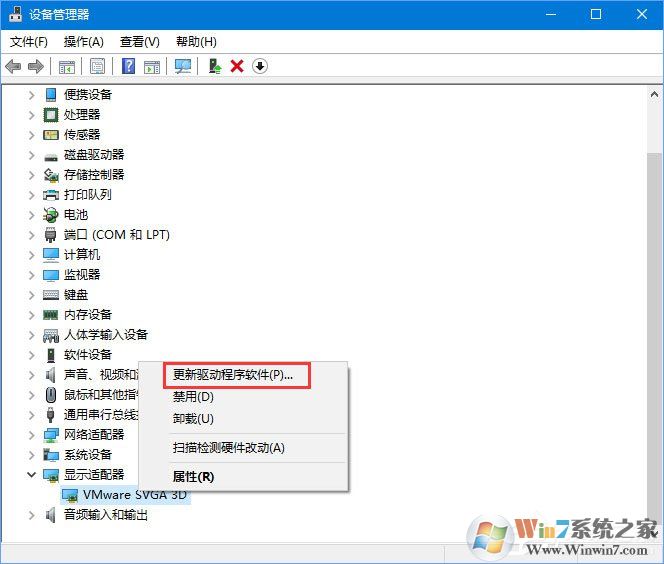Select the 计算机 tree row
Screen dimensions: 664x564
point(82,255)
